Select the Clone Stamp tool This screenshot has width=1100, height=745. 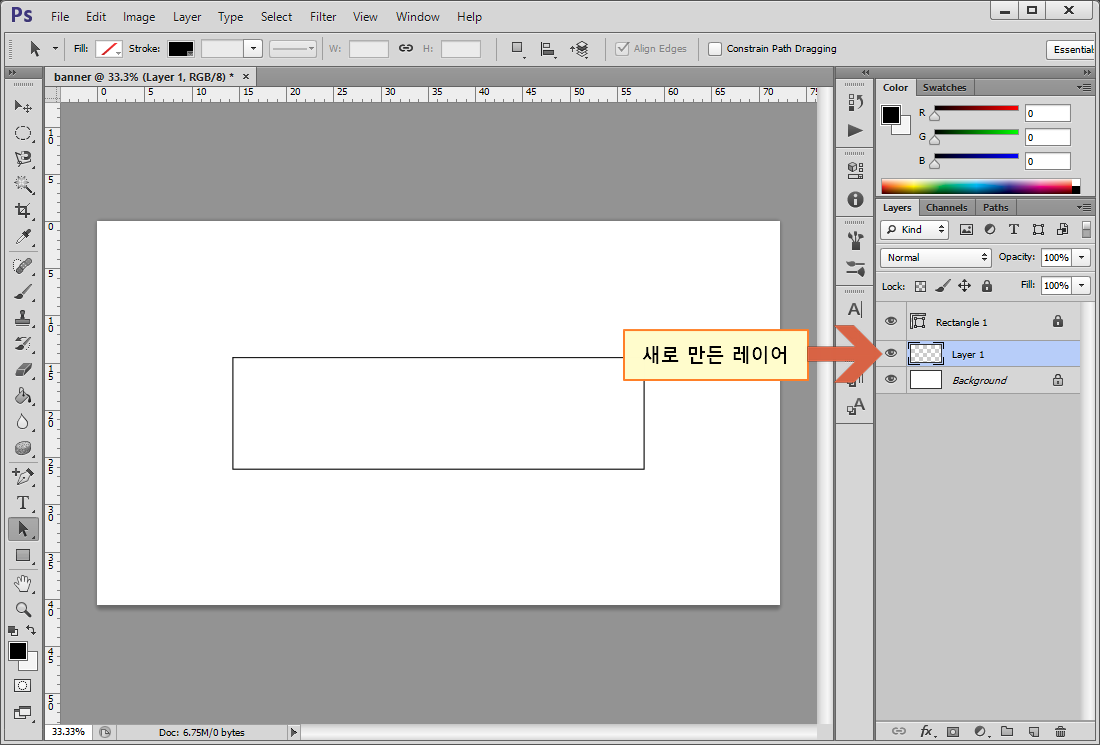coord(23,318)
